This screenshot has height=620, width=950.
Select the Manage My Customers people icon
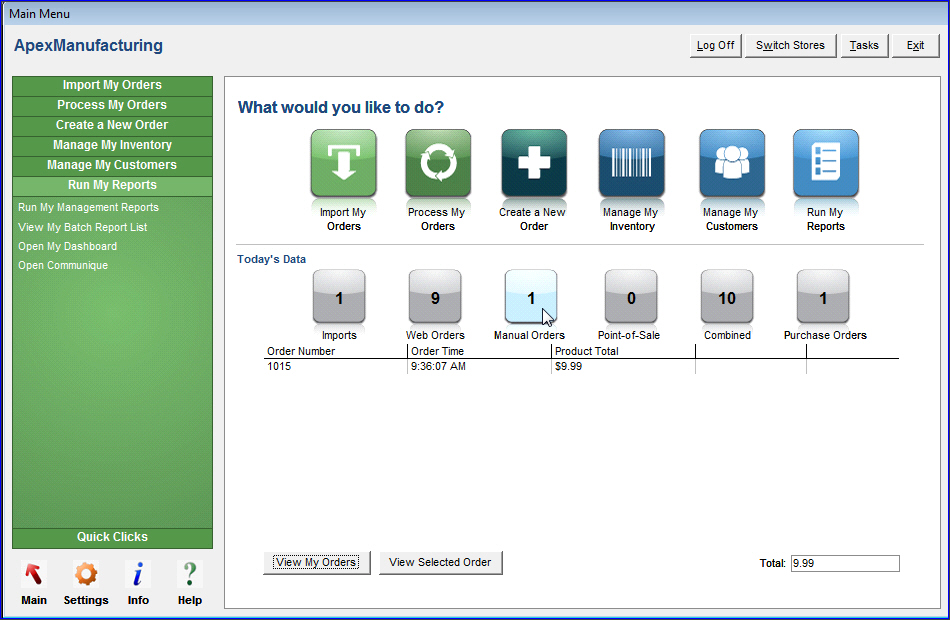coord(731,163)
